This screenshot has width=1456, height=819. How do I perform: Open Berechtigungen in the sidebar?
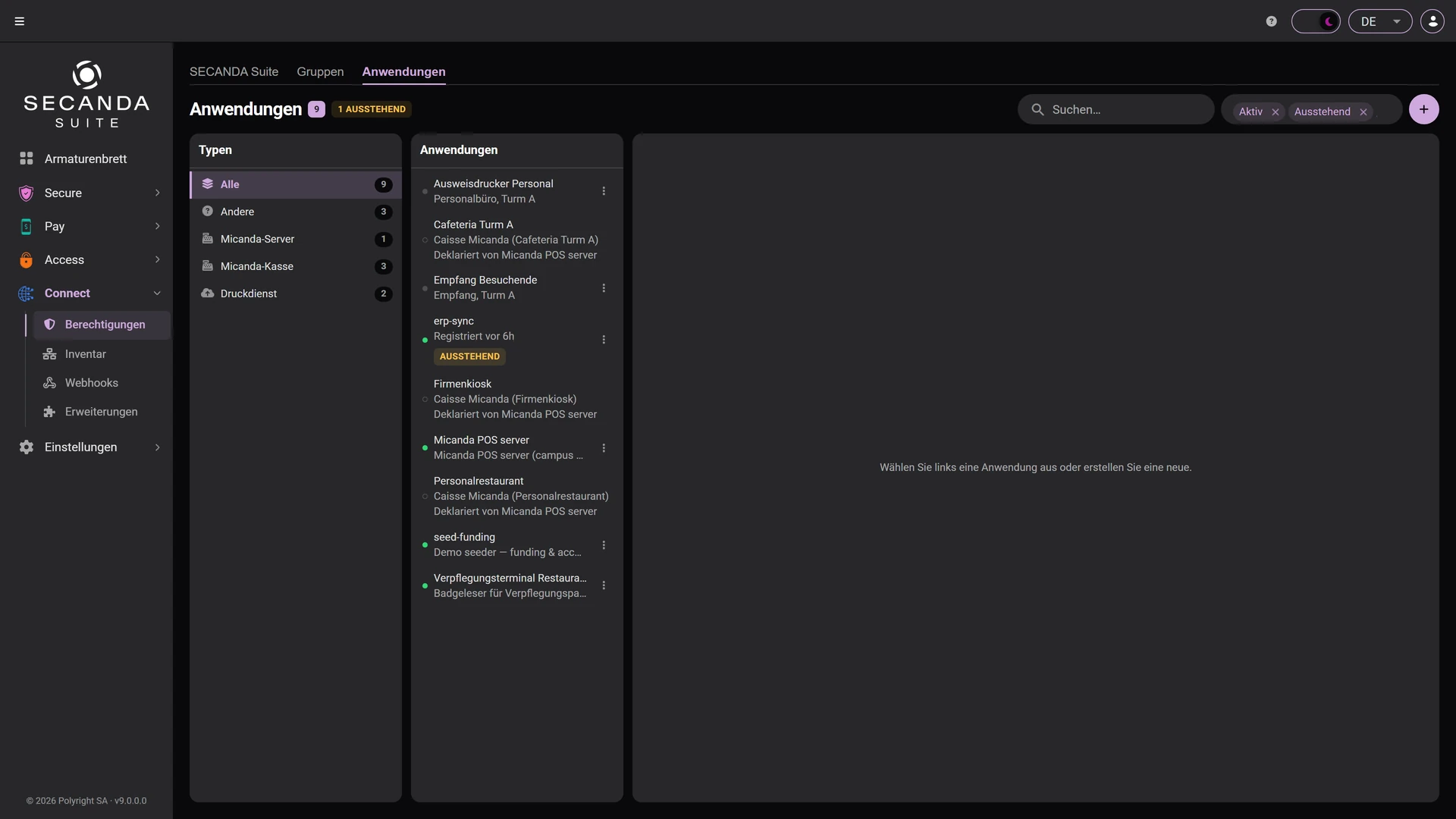102,325
